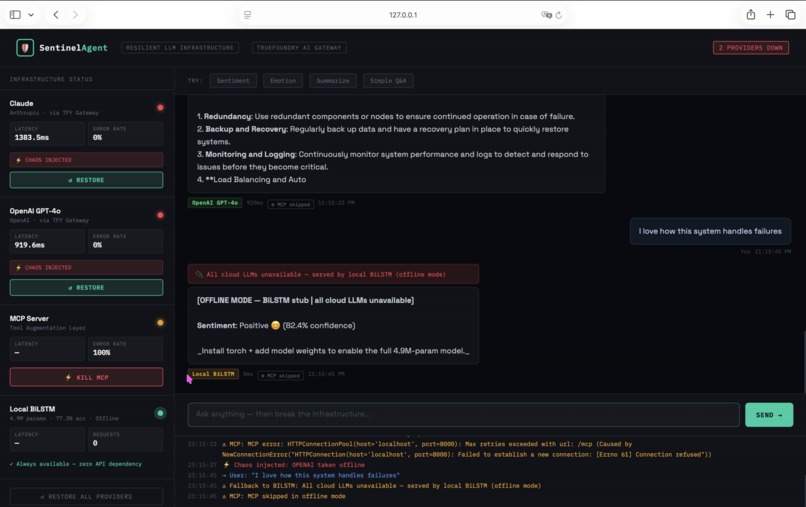Click Claude latency value 1383.5ms
This screenshot has height=507, width=806.
point(32,137)
